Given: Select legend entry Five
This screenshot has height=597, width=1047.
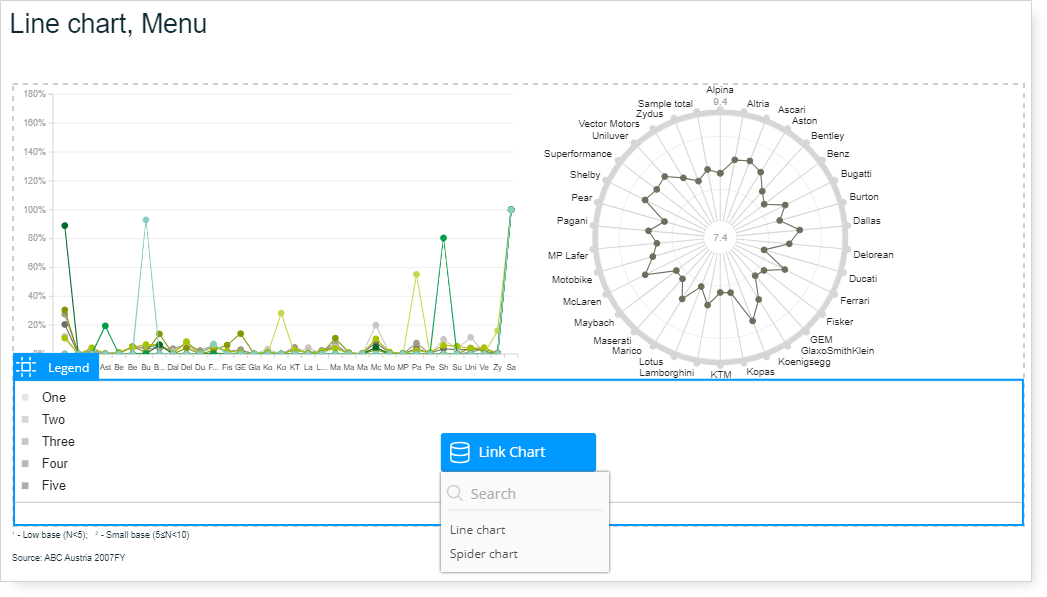Looking at the screenshot, I should pyautogui.click(x=53, y=485).
